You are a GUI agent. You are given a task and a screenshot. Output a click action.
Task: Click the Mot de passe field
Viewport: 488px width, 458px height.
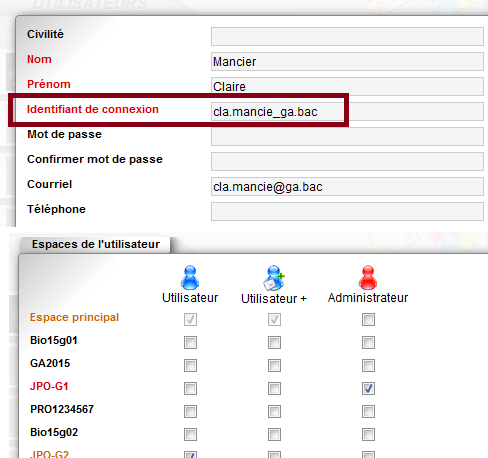coord(347,137)
